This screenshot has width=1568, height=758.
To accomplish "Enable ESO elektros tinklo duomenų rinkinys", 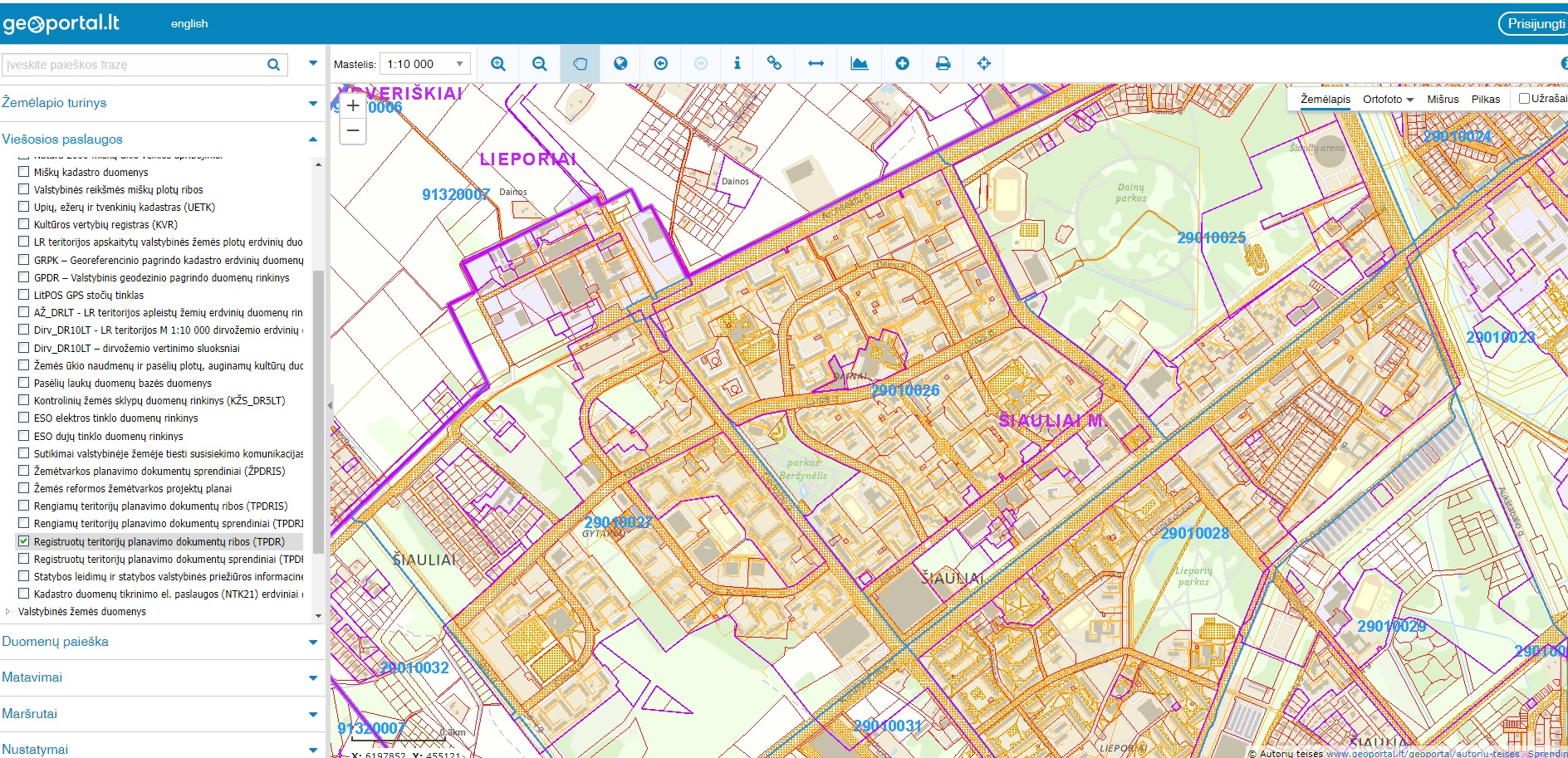I will (x=23, y=418).
